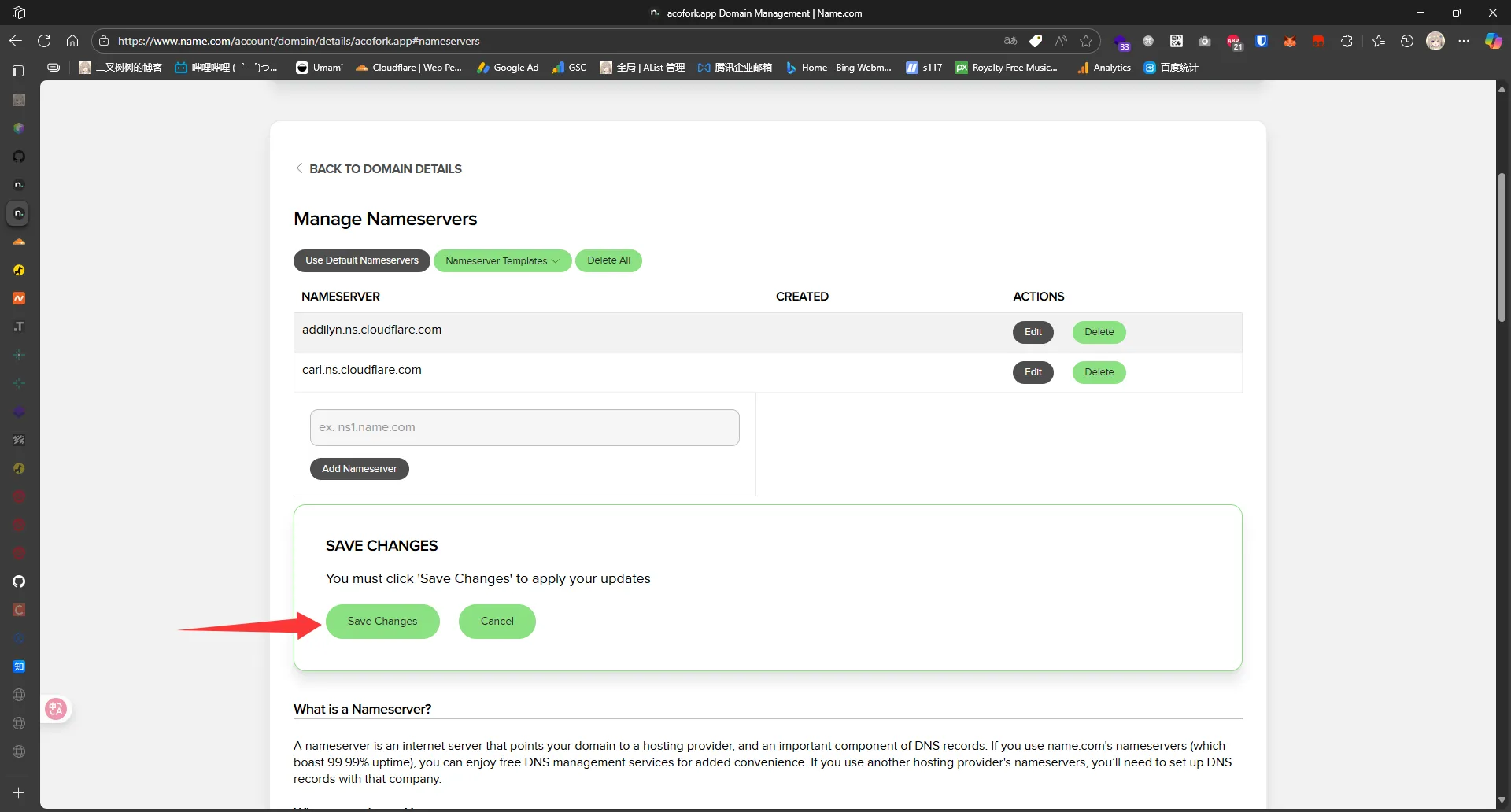The image size is (1511, 812).
Task: Delete the carl.ns.cloudflare.com nameserver
Action: (1099, 372)
